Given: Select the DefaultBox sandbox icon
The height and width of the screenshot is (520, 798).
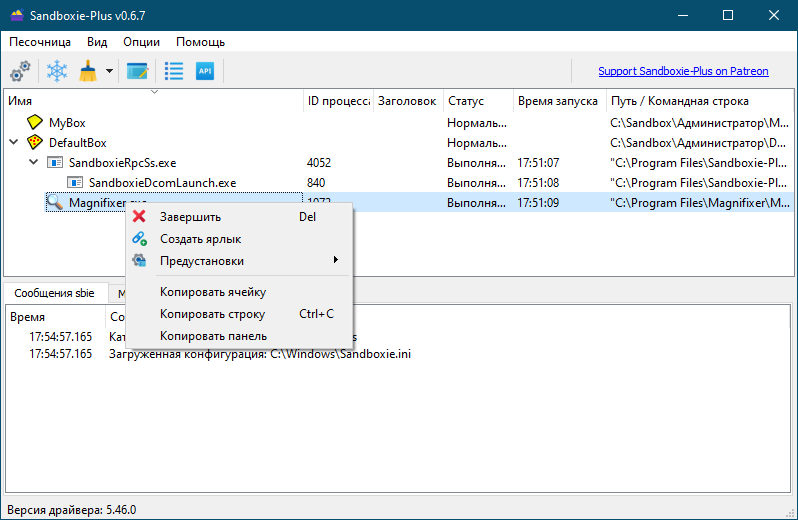Looking at the screenshot, I should [x=35, y=142].
